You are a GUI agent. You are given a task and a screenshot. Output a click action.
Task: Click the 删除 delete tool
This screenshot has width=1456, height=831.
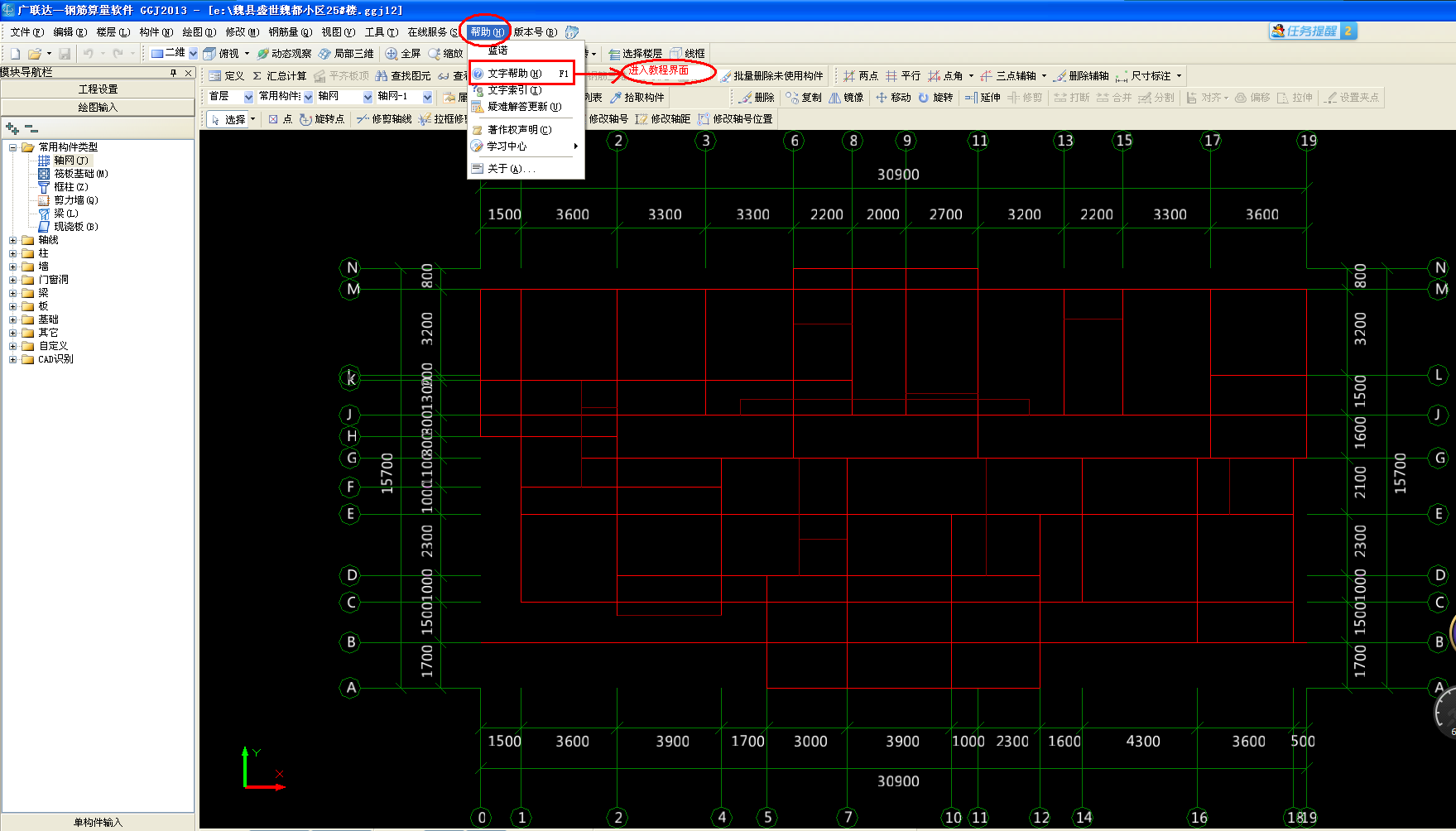[x=757, y=98]
